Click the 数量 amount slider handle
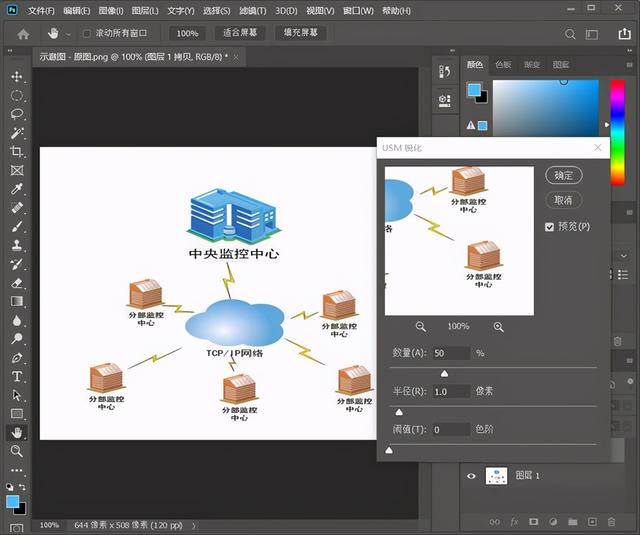 point(444,373)
